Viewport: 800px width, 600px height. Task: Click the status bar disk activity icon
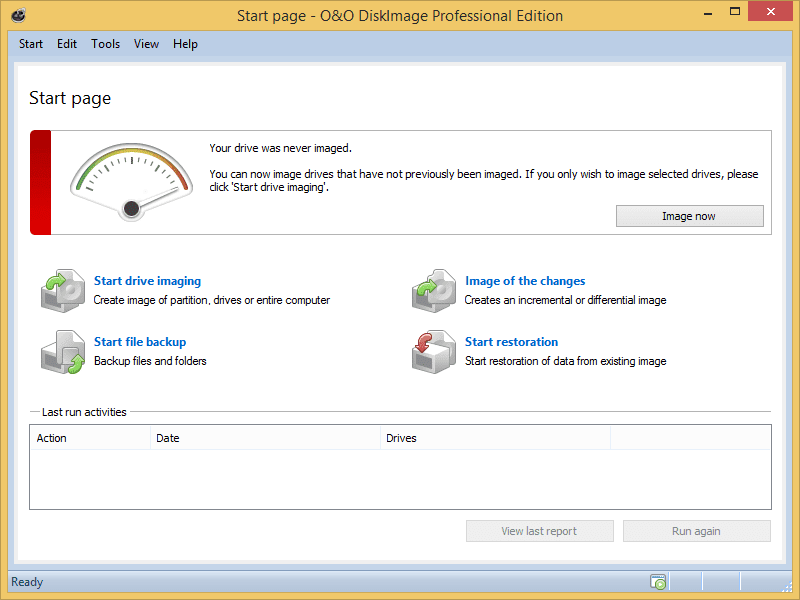click(x=658, y=582)
